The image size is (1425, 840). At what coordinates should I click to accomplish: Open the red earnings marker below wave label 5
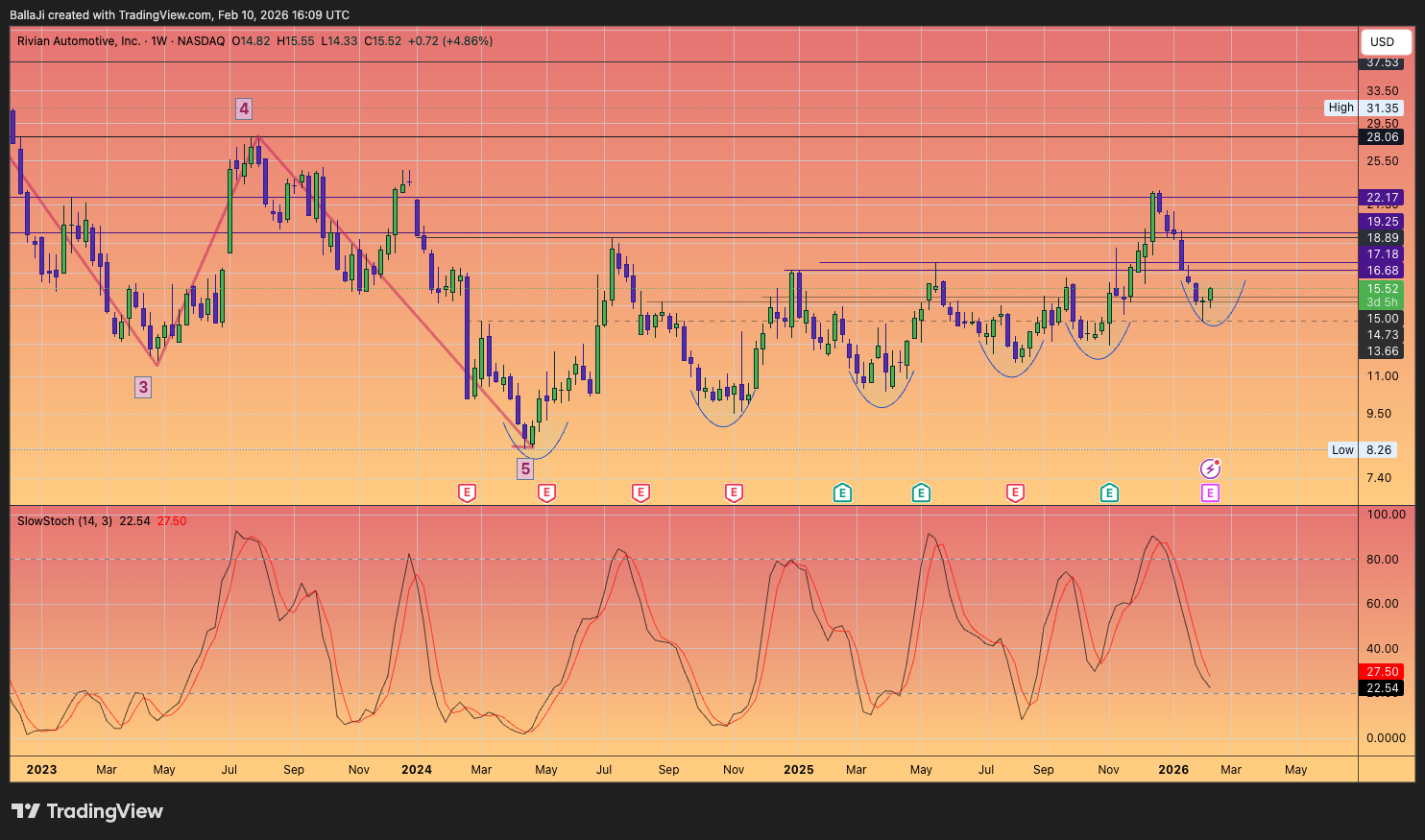pyautogui.click(x=546, y=493)
